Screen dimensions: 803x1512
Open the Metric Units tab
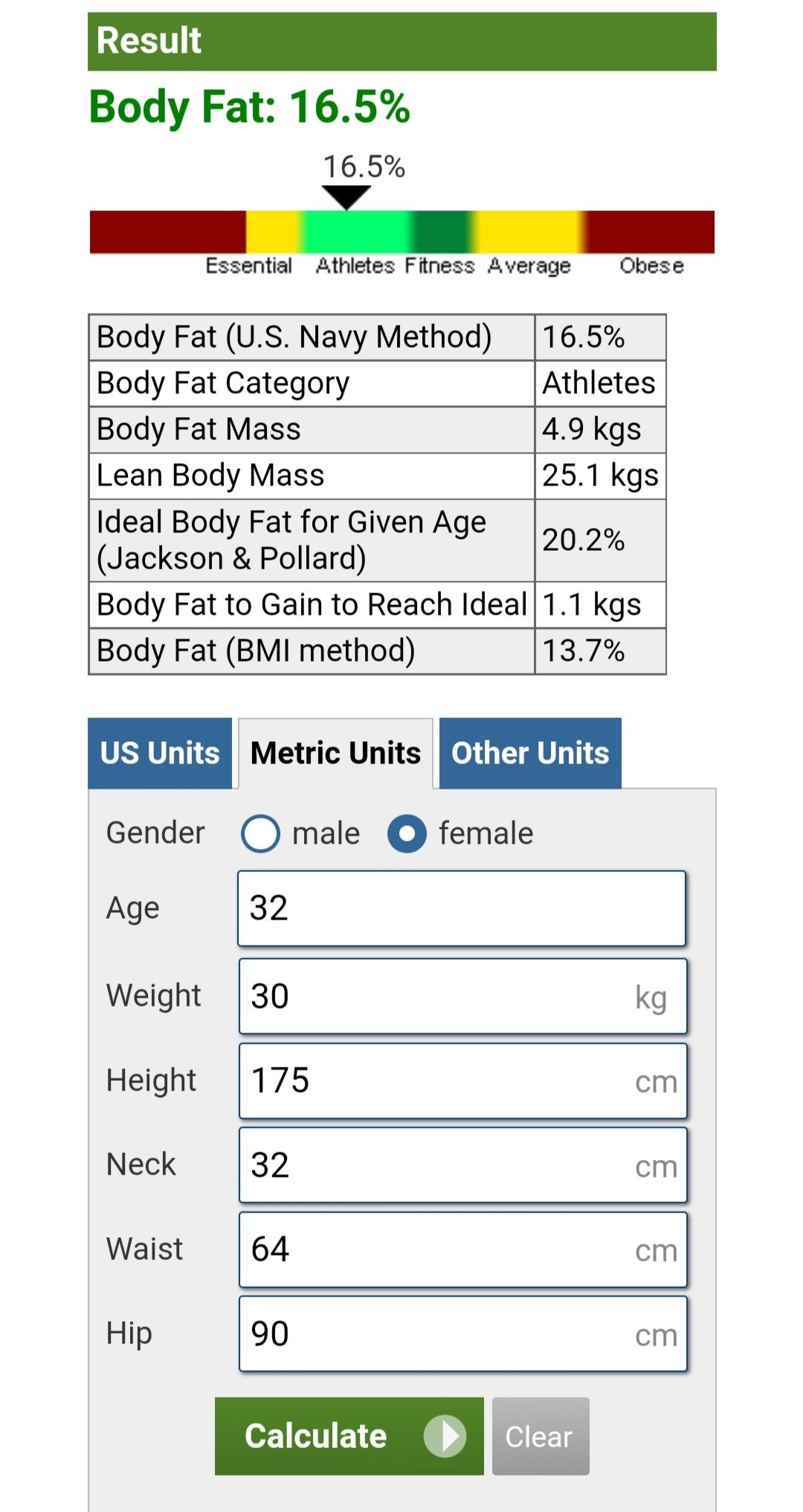(x=335, y=753)
